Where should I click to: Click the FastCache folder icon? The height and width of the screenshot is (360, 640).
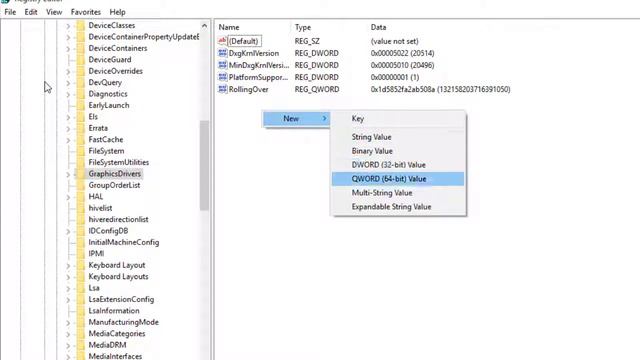(x=80, y=140)
